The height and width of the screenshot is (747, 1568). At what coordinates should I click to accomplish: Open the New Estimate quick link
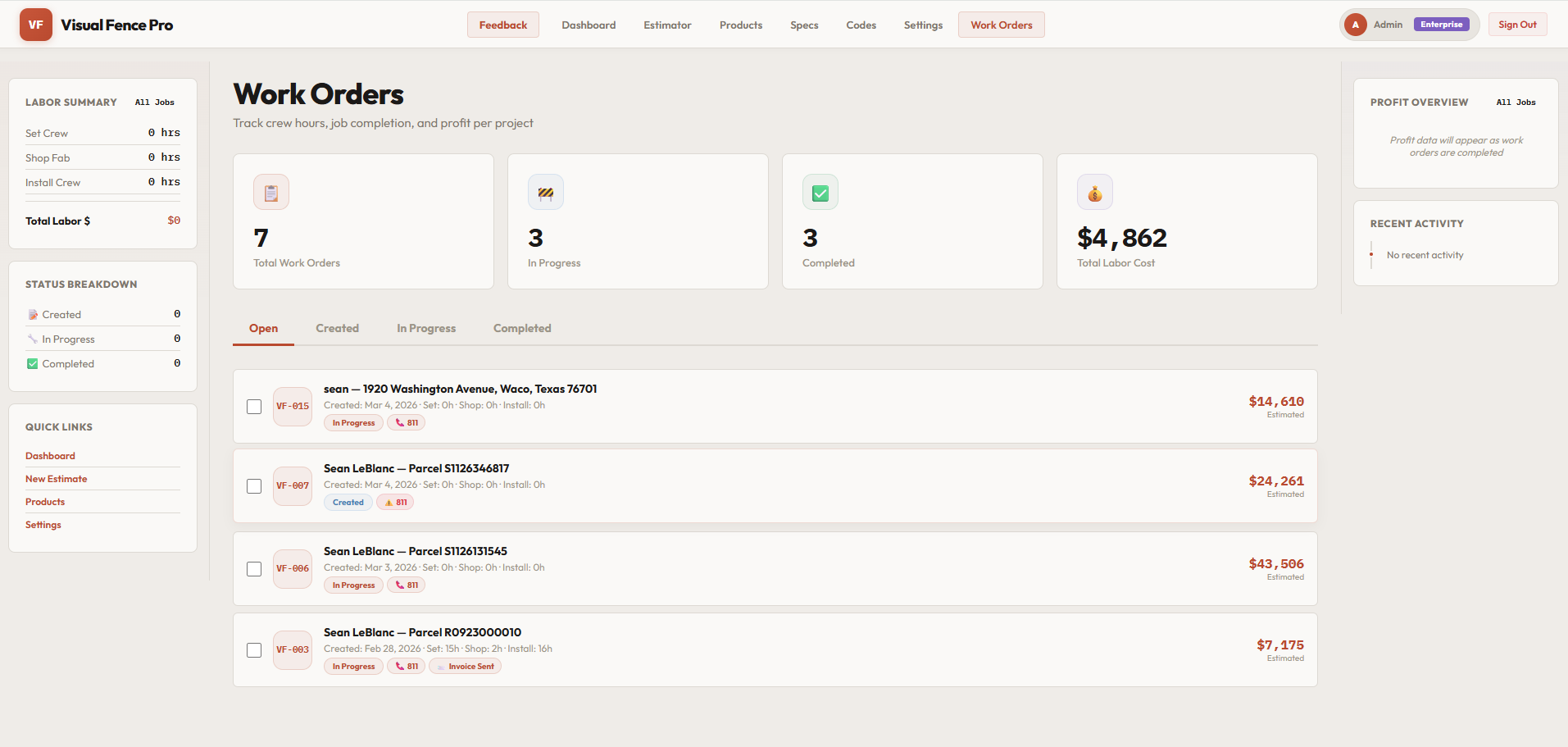click(56, 479)
